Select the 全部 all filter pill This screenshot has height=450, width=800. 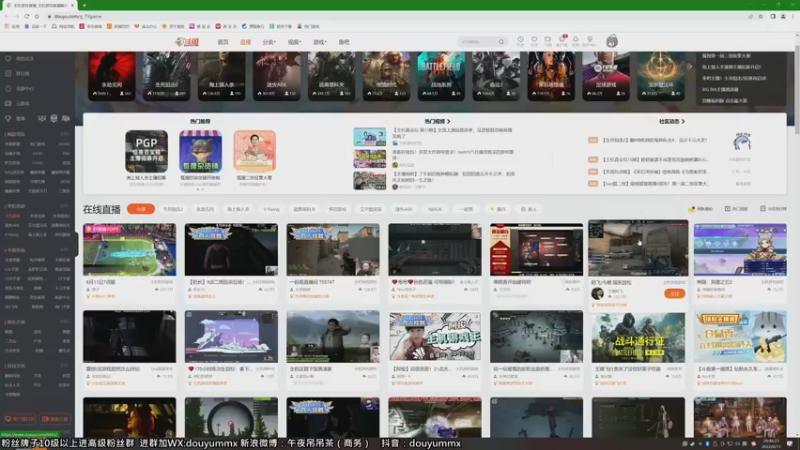(x=141, y=209)
